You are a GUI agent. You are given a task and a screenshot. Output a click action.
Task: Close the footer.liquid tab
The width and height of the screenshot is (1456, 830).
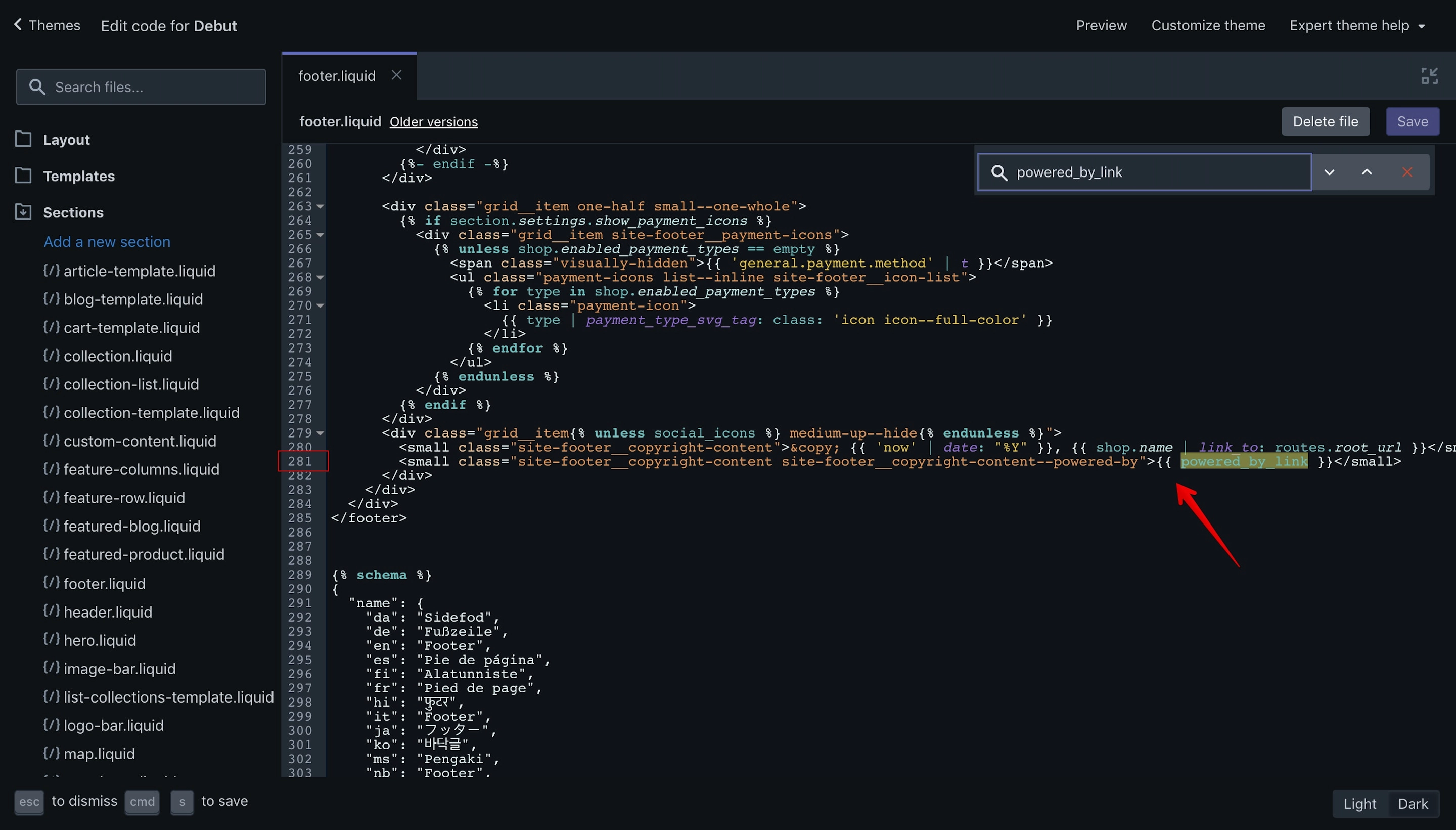pyautogui.click(x=396, y=75)
